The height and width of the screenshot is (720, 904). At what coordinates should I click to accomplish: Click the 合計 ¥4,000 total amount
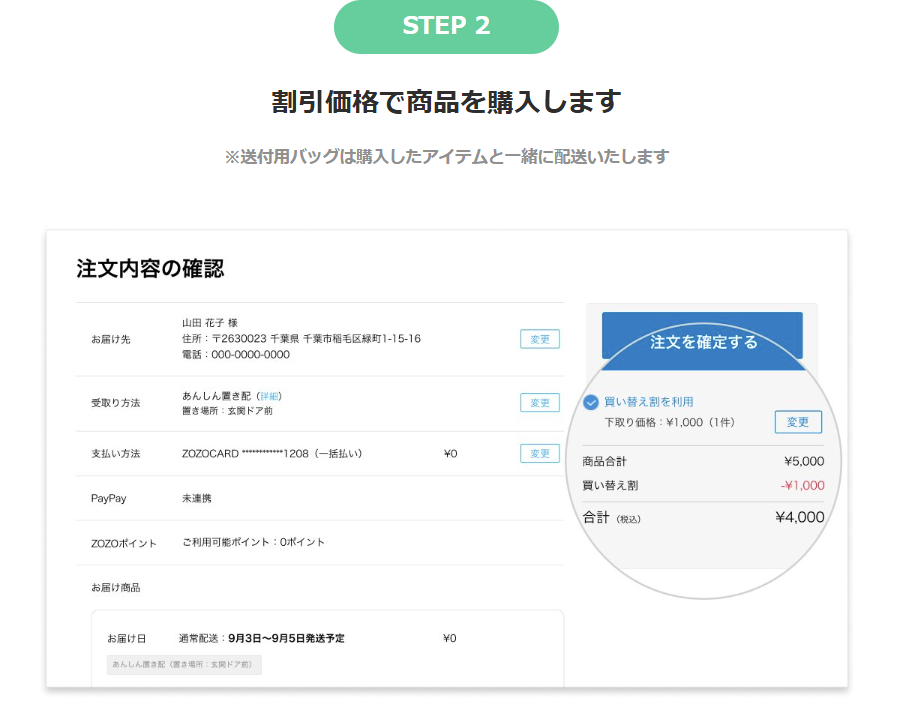tap(799, 517)
